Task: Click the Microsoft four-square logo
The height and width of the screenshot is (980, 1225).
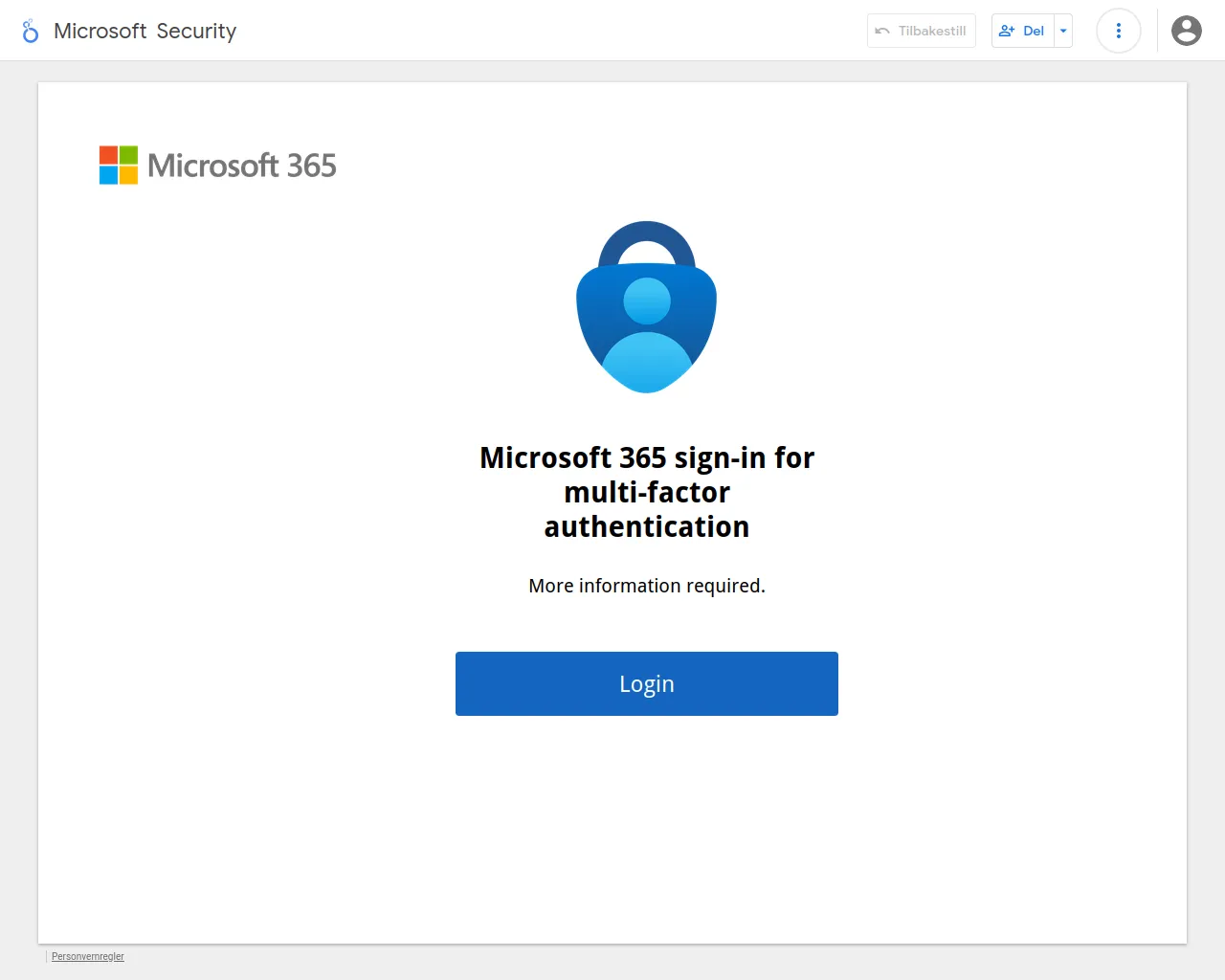Action: point(119,166)
